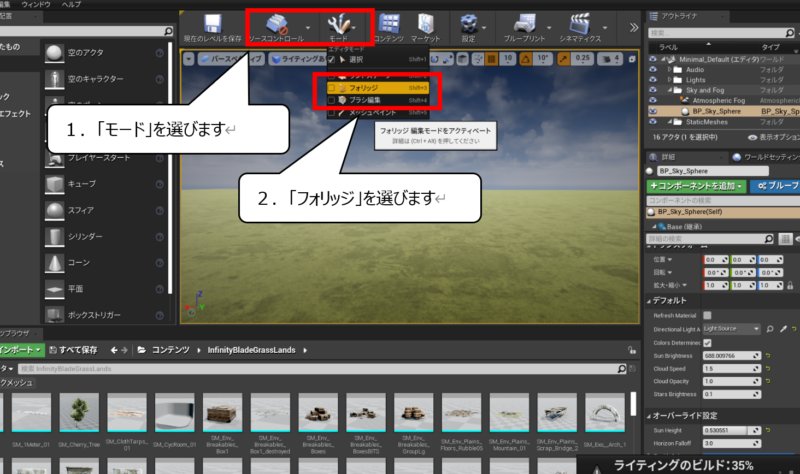Viewport: 800px width, 474px height.
Task: Hide the Audio folder eye icon
Action: pos(653,69)
